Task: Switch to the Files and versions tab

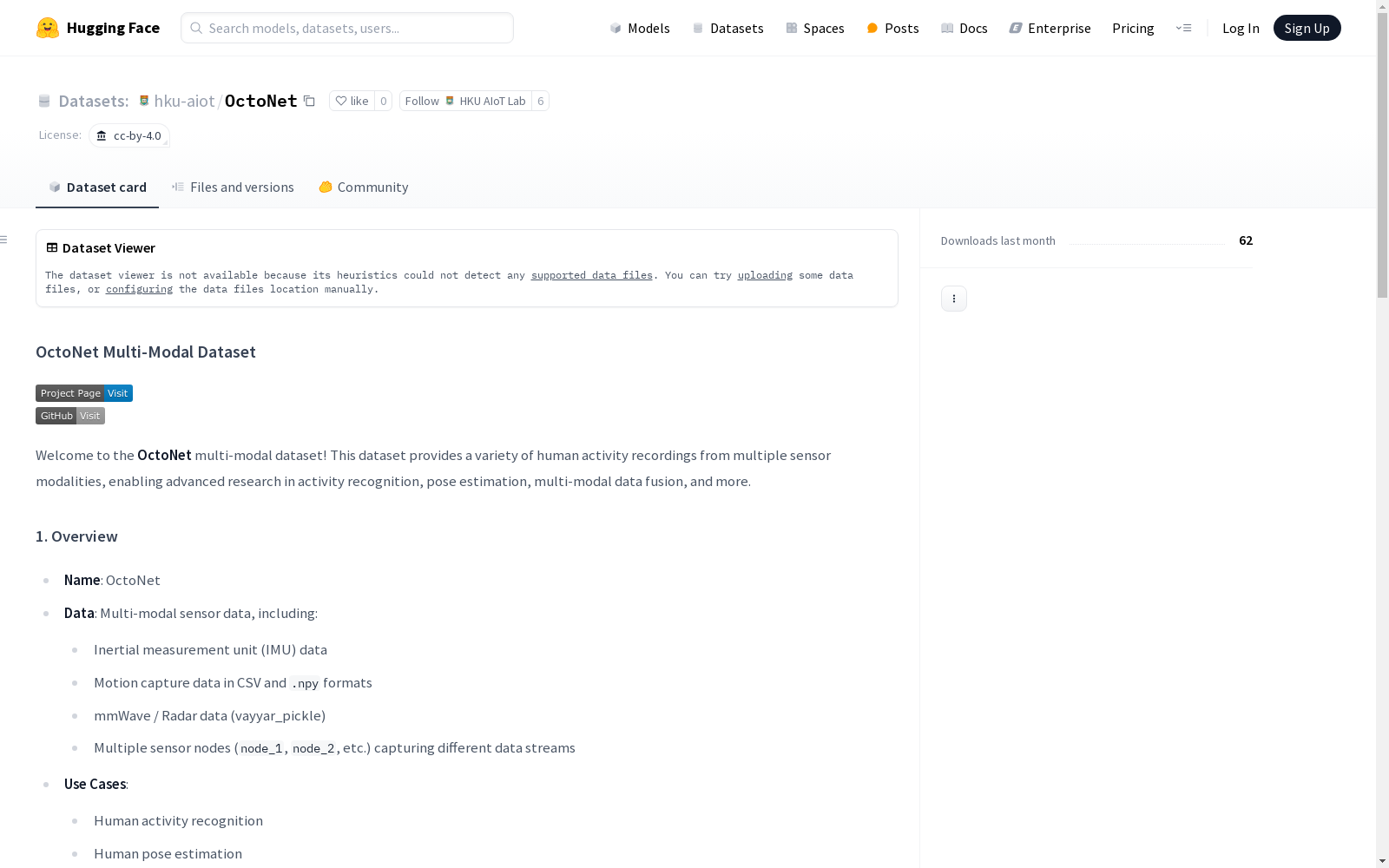Action: [233, 187]
